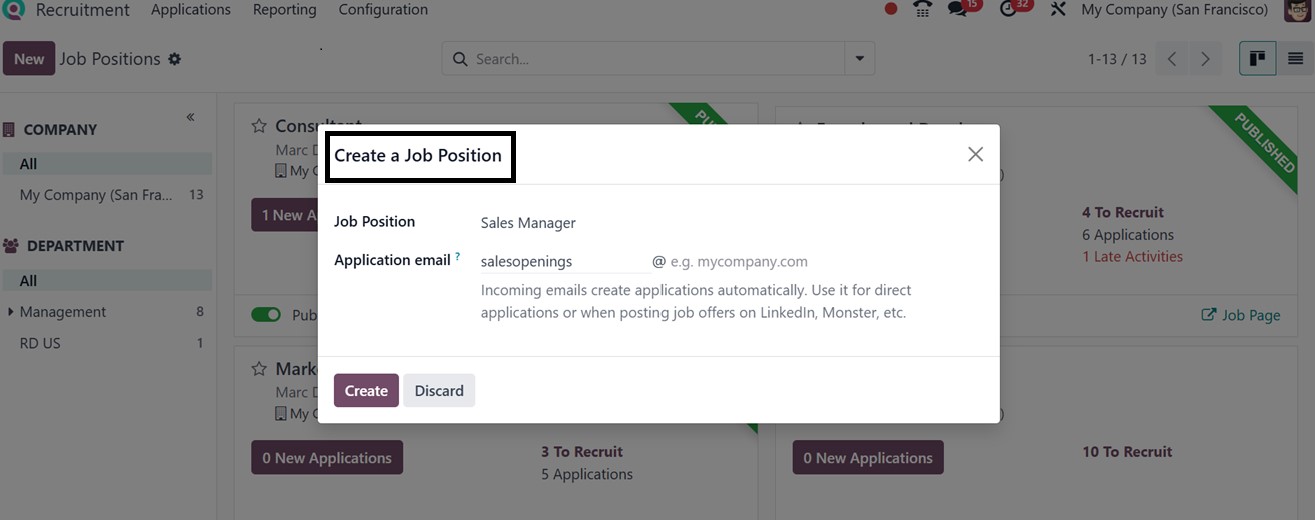Click the Discard button

[x=439, y=391]
